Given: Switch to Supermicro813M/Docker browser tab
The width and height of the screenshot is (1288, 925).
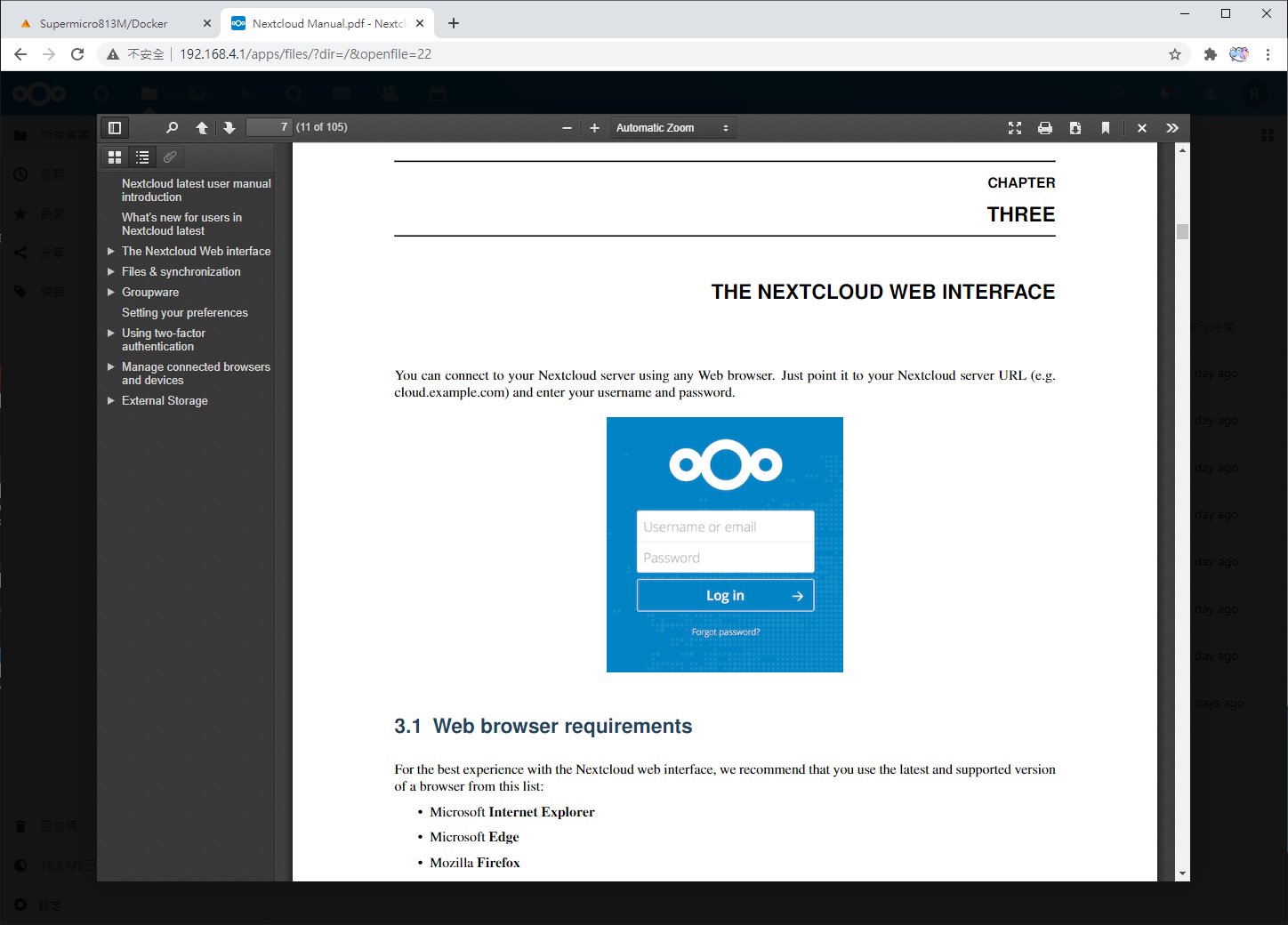Looking at the screenshot, I should tap(103, 23).
